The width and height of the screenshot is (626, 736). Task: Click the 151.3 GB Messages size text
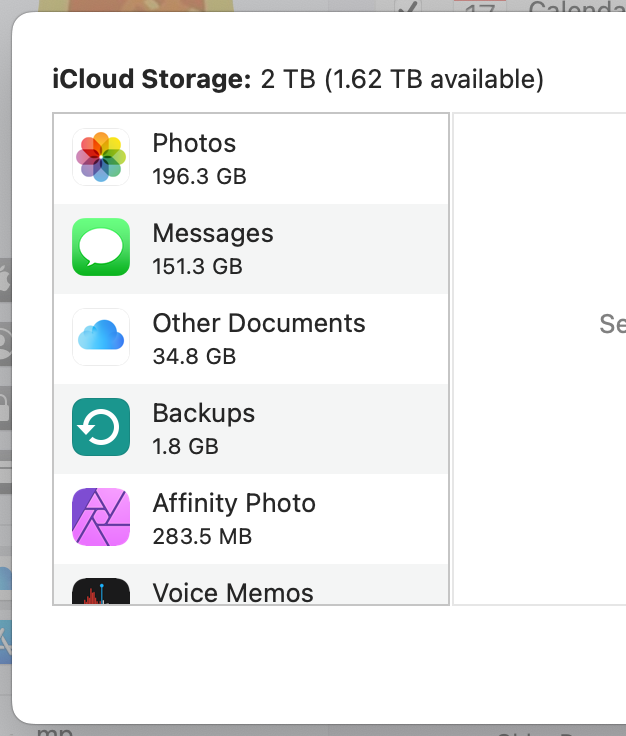pos(197,267)
